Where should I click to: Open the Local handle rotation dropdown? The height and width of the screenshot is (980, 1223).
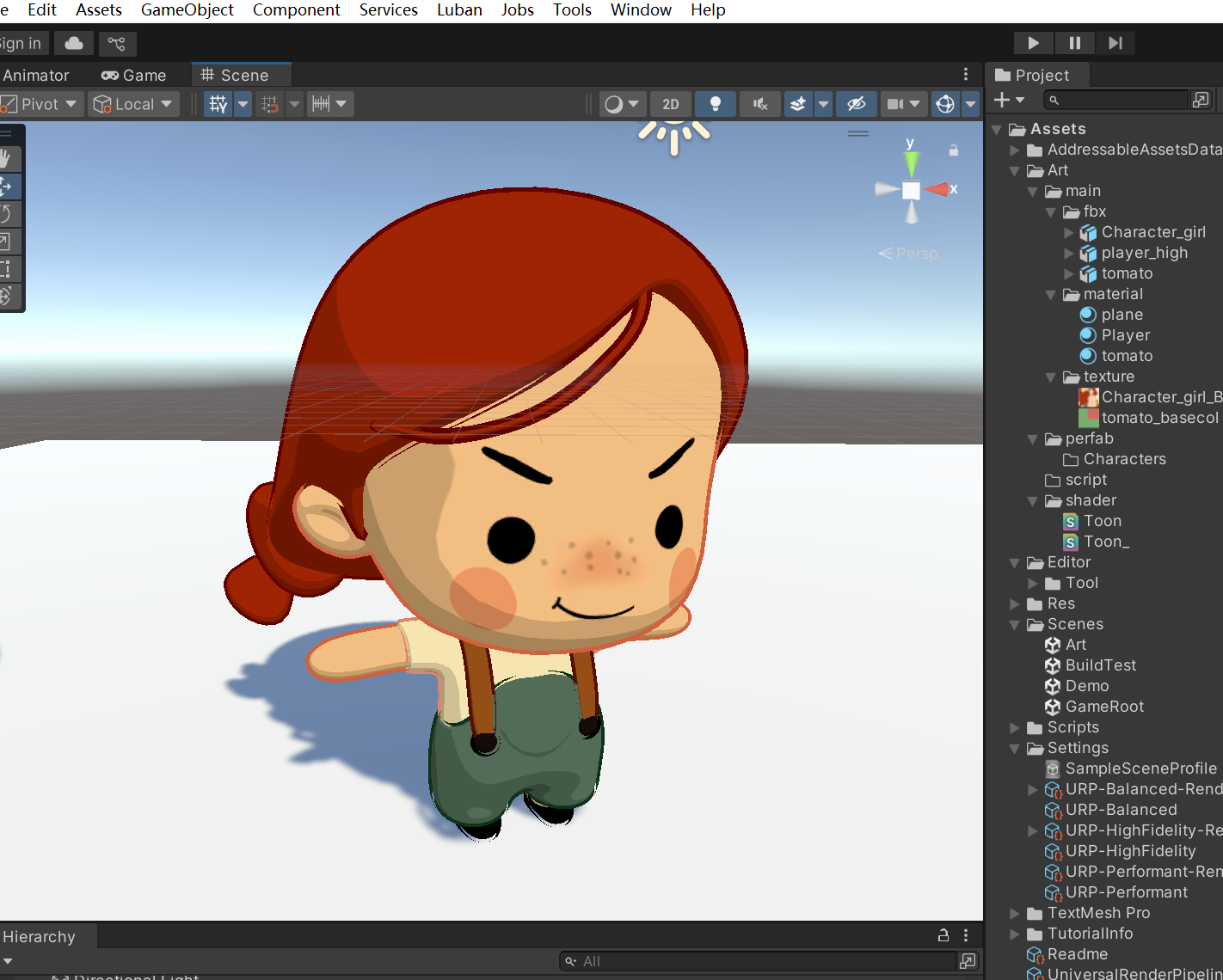[133, 104]
